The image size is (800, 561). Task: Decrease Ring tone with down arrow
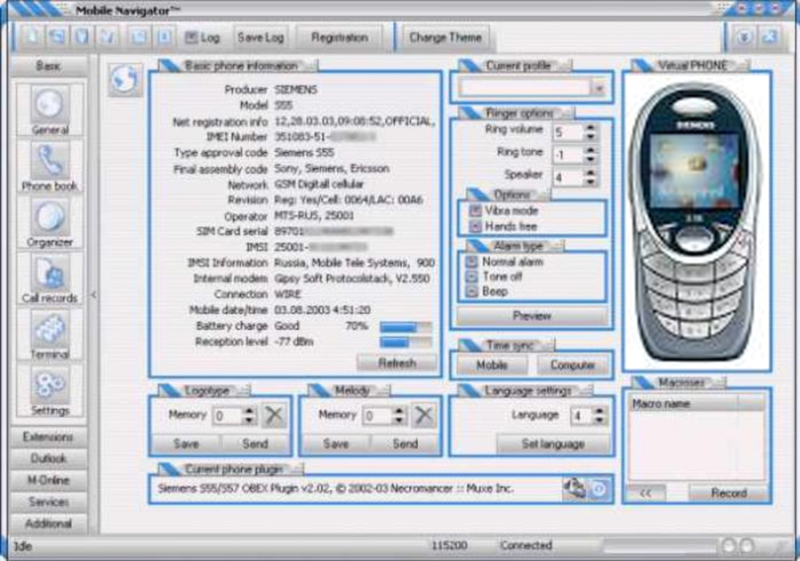point(590,160)
